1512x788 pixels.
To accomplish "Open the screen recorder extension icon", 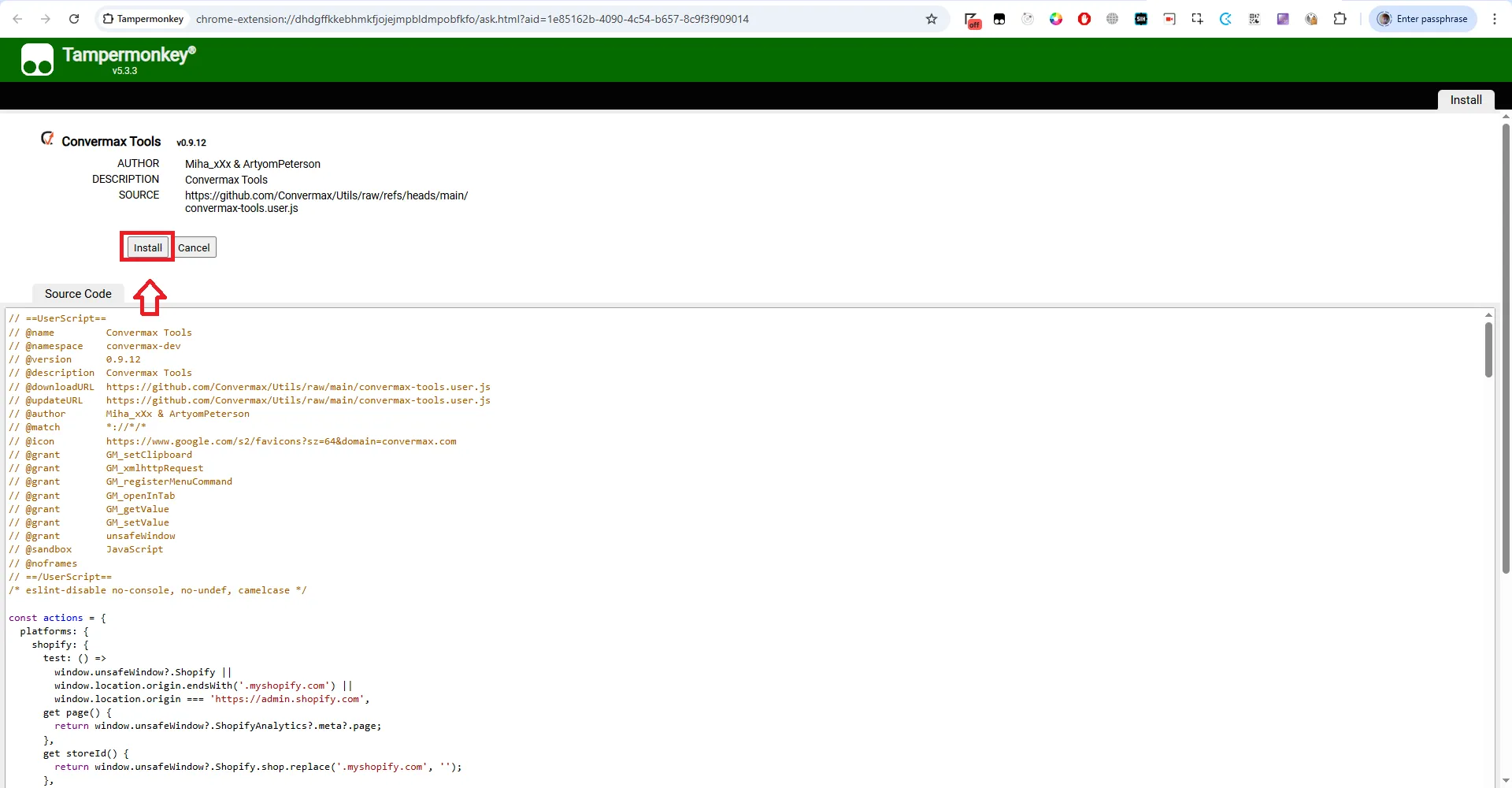I will [1169, 19].
